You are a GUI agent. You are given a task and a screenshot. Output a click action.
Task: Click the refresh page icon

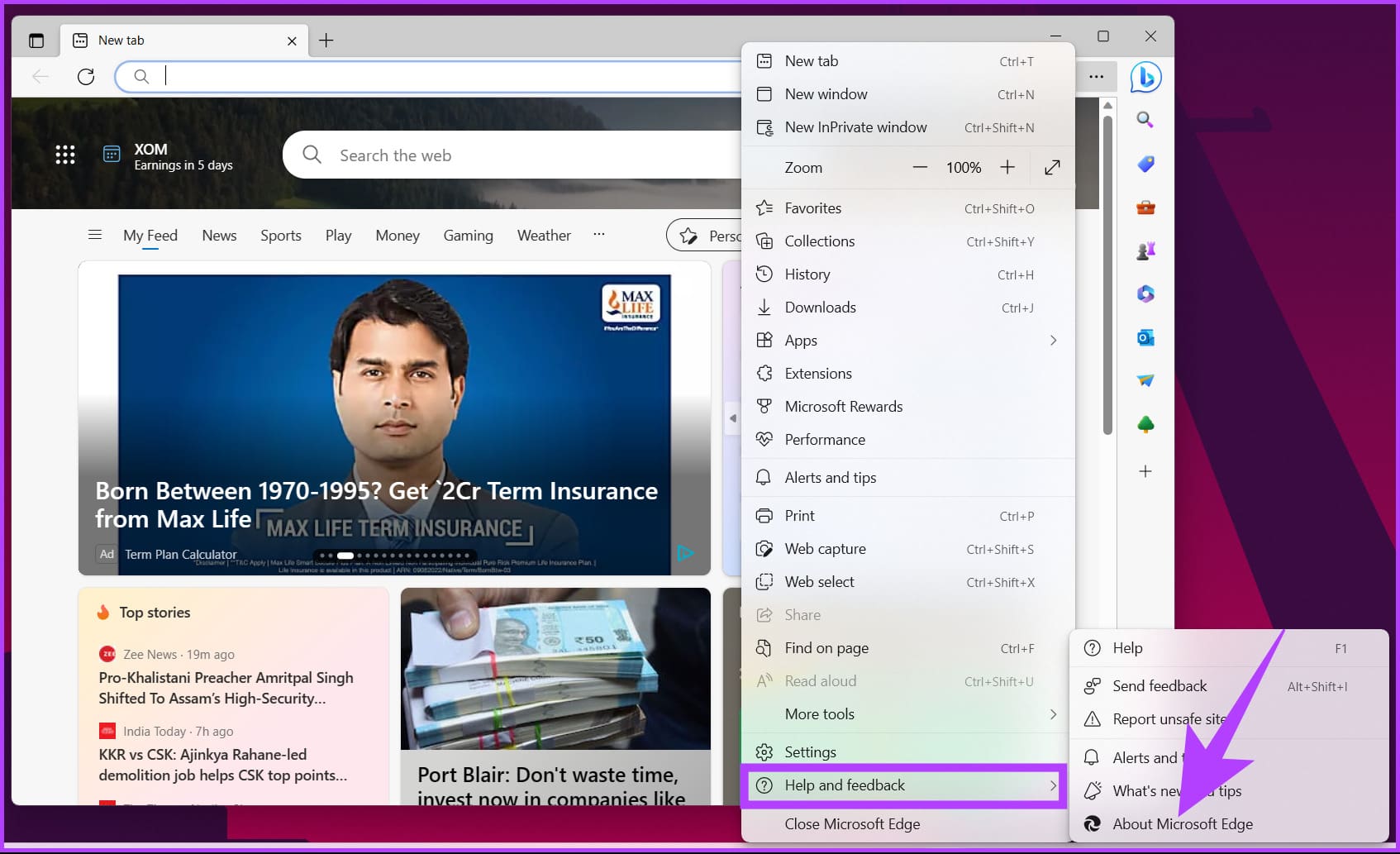click(x=86, y=77)
